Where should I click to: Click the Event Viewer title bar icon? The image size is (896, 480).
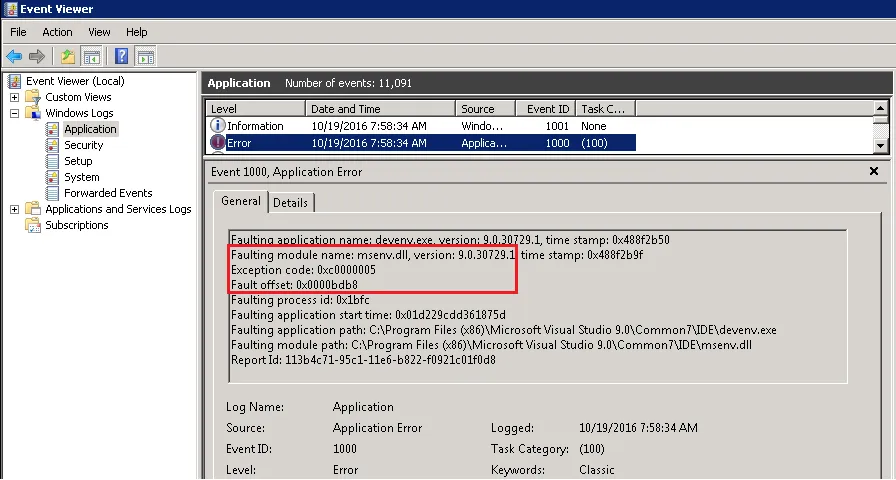[x=10, y=9]
